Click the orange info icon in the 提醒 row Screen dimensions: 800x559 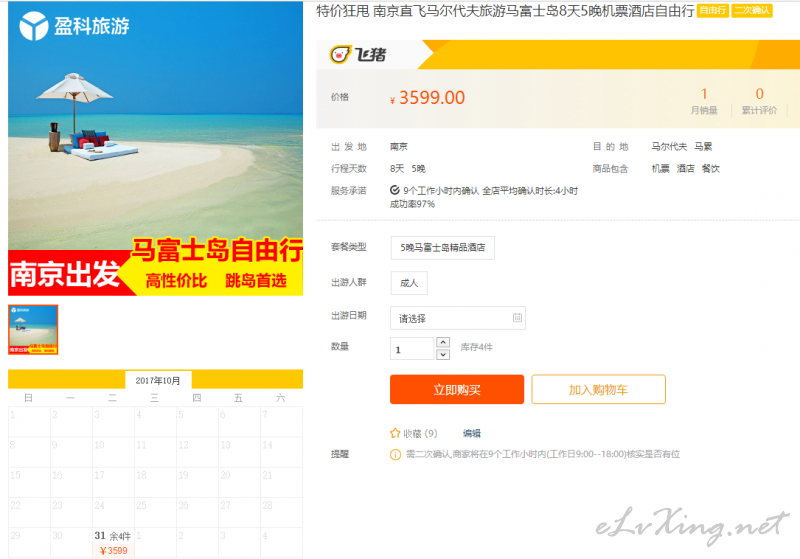395,454
